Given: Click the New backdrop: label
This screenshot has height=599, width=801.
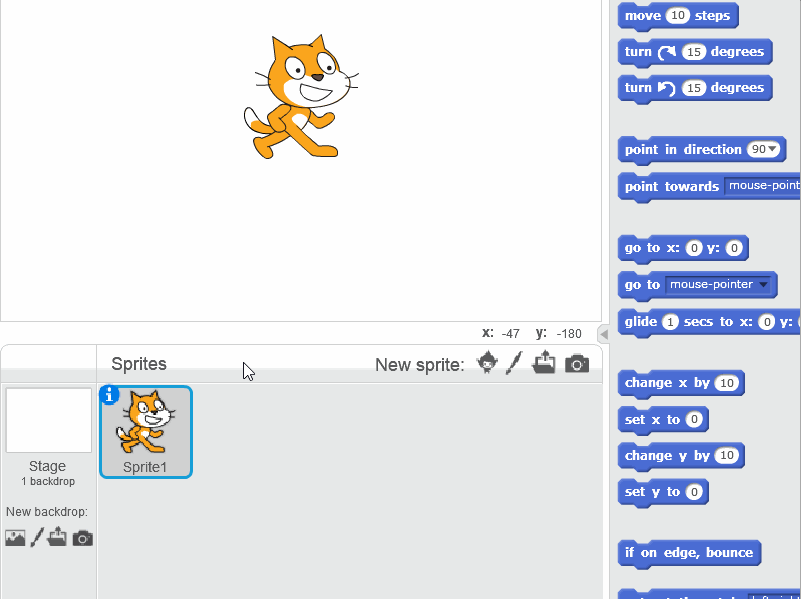Looking at the screenshot, I should [x=47, y=512].
